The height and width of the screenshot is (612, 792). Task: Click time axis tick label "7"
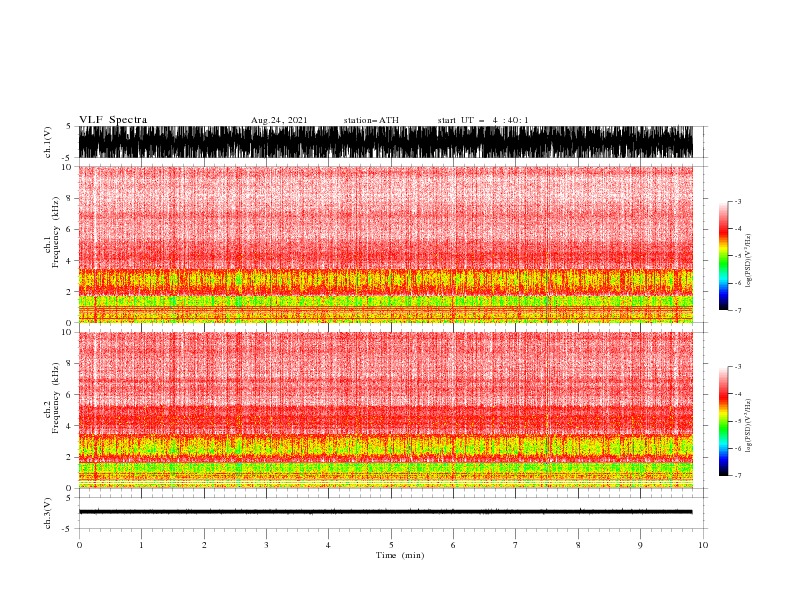[x=515, y=545]
